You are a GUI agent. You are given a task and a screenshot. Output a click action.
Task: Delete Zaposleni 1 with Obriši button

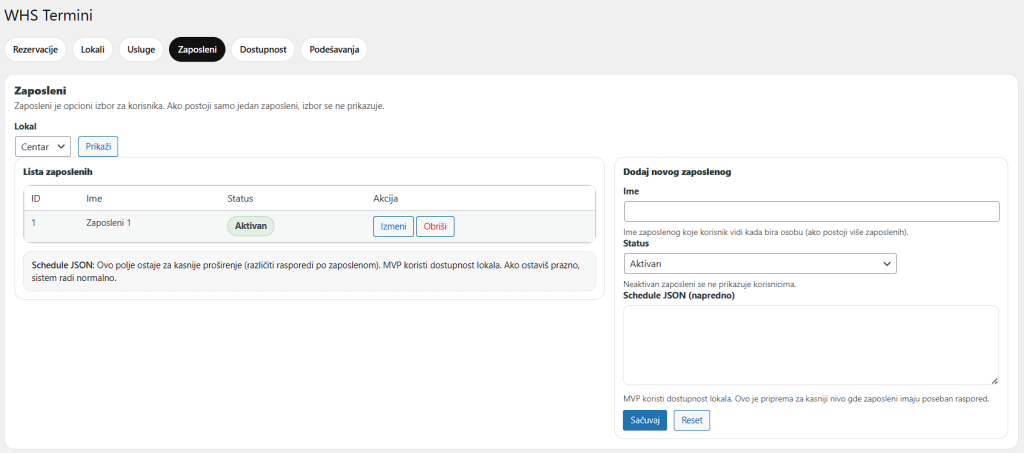435,227
